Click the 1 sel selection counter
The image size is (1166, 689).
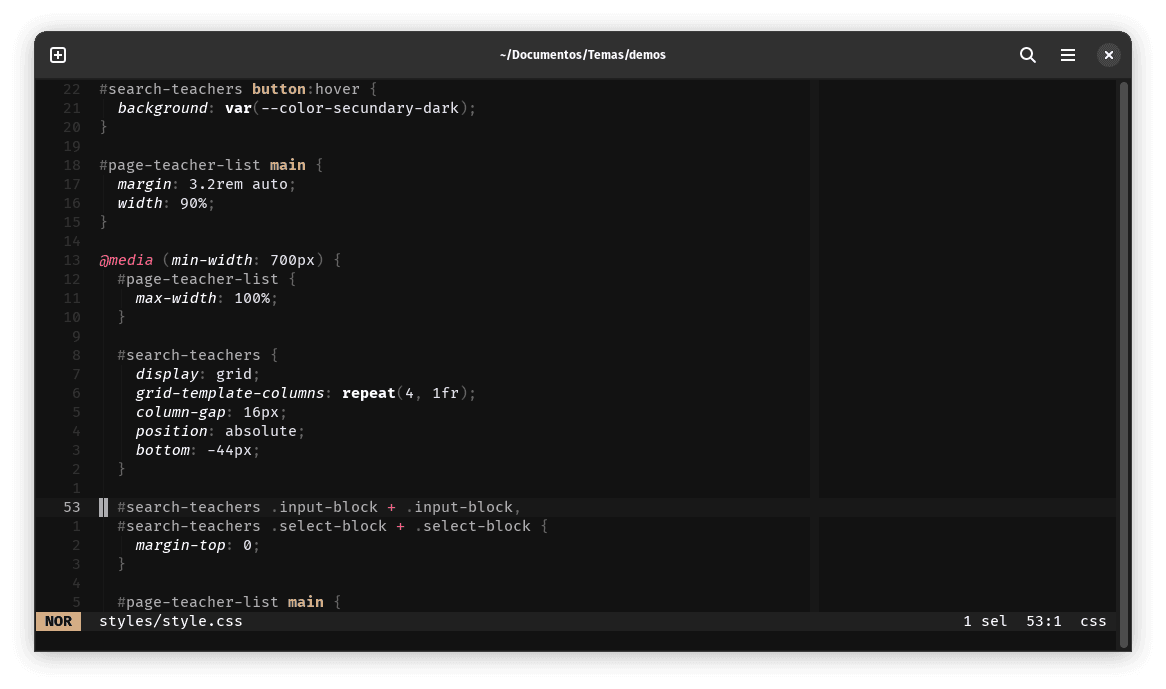pyautogui.click(x=985, y=621)
